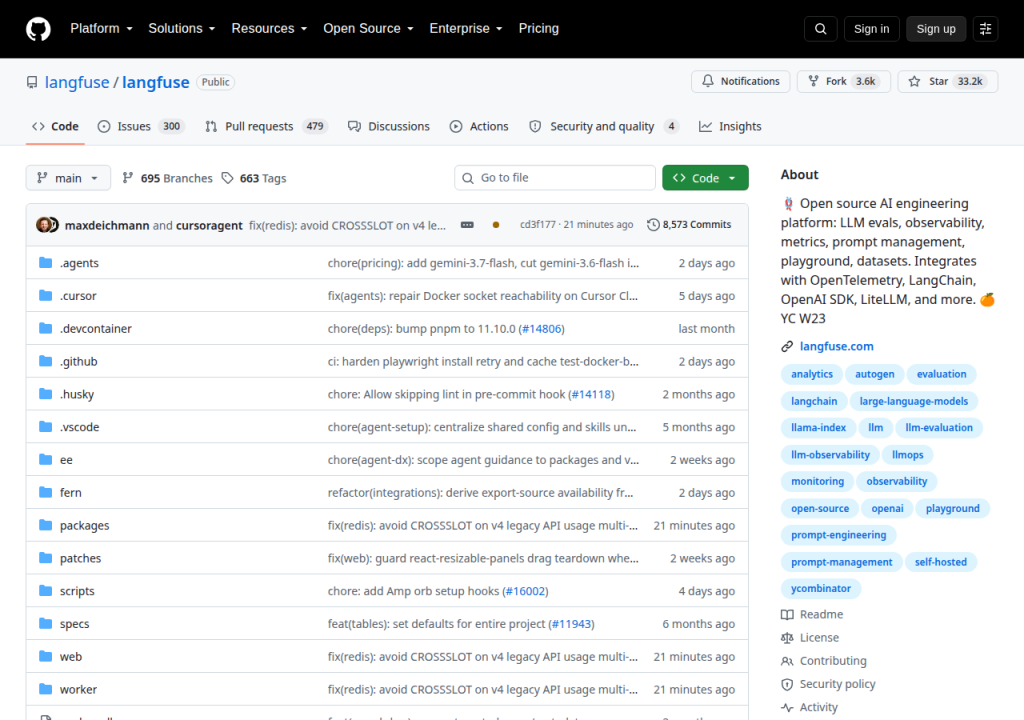The height and width of the screenshot is (720, 1024).
Task: Click the maxdeichmann avatar image
Action: click(x=44, y=225)
